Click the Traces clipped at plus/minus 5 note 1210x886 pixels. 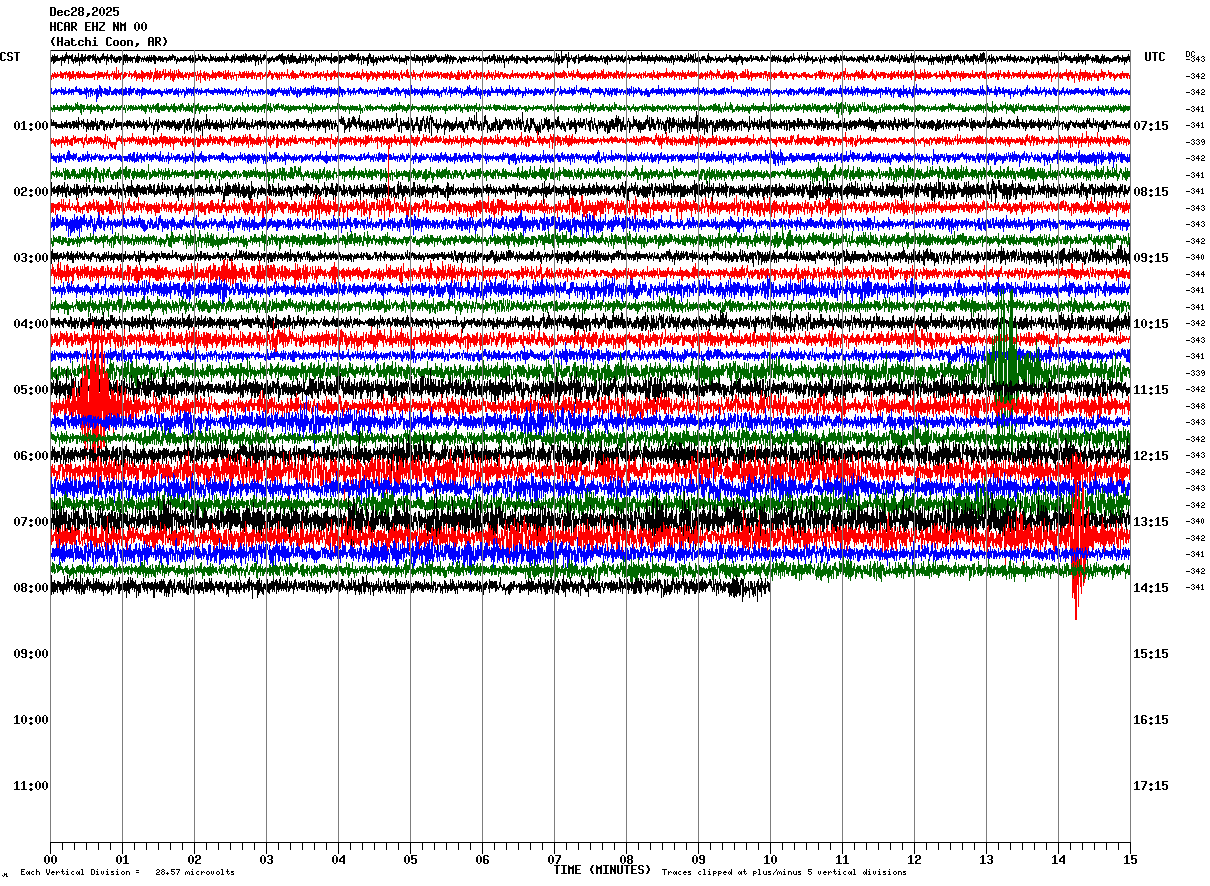tap(784, 873)
